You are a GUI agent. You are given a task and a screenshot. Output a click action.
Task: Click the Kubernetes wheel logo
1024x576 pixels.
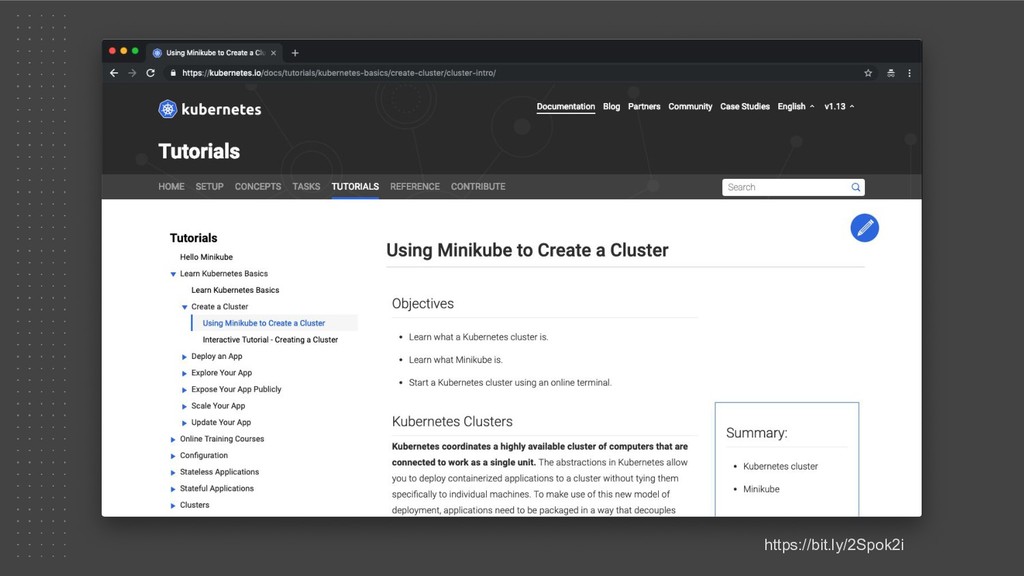coord(168,109)
